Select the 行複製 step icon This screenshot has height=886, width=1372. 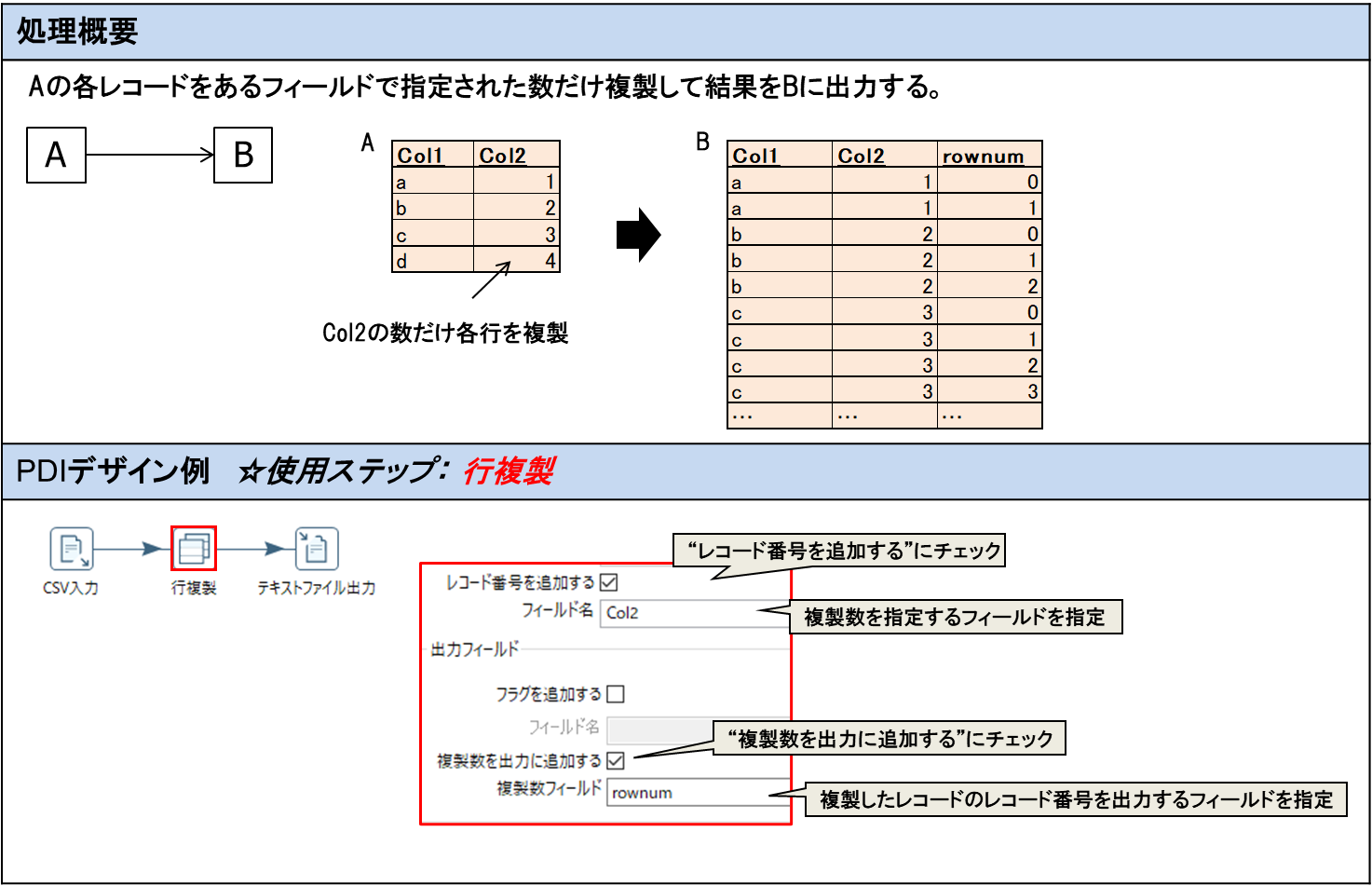[194, 549]
